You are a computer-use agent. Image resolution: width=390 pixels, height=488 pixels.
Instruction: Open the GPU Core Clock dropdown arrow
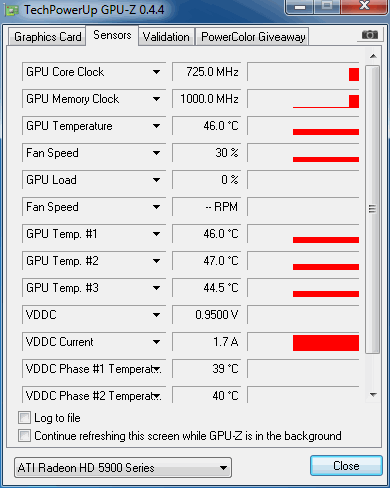156,72
